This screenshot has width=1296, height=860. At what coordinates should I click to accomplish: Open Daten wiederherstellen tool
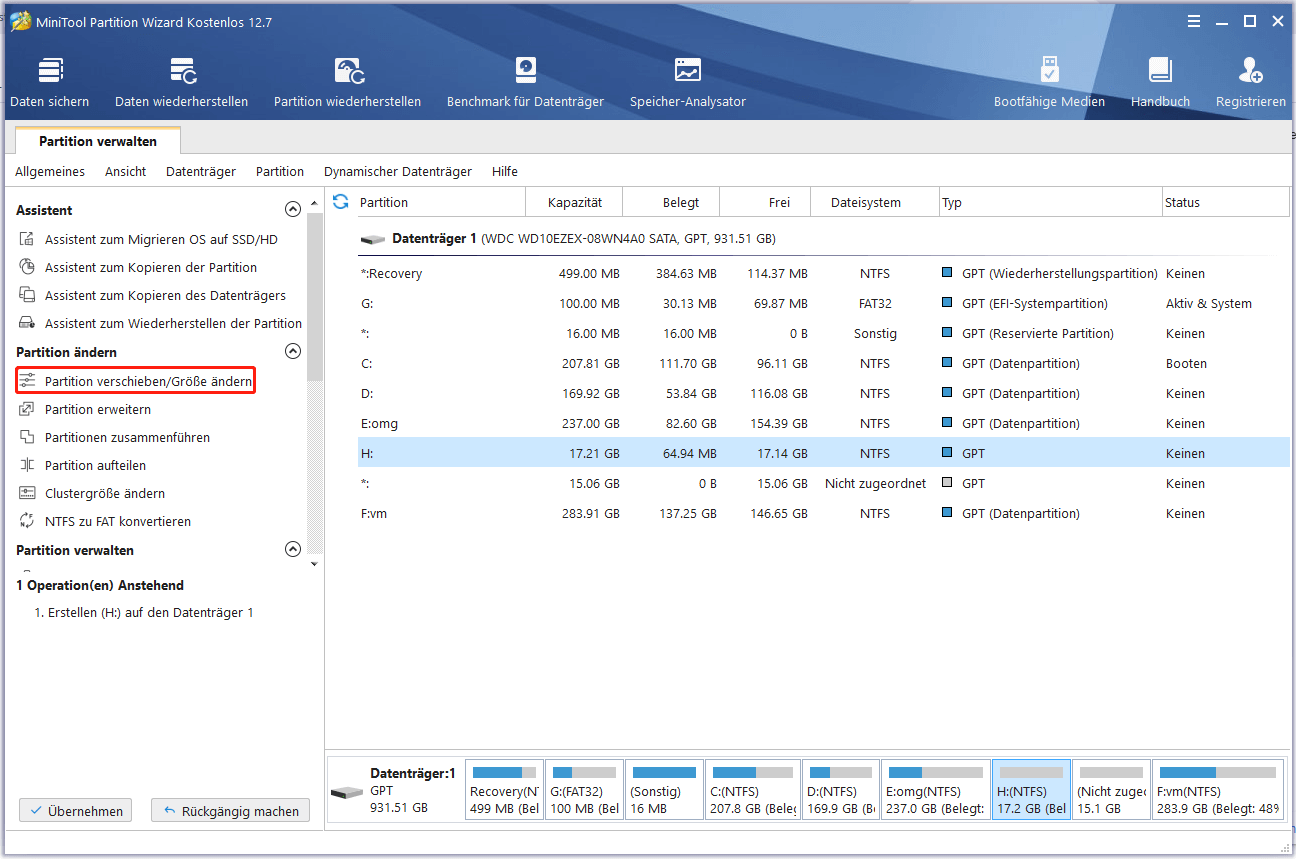[x=181, y=82]
